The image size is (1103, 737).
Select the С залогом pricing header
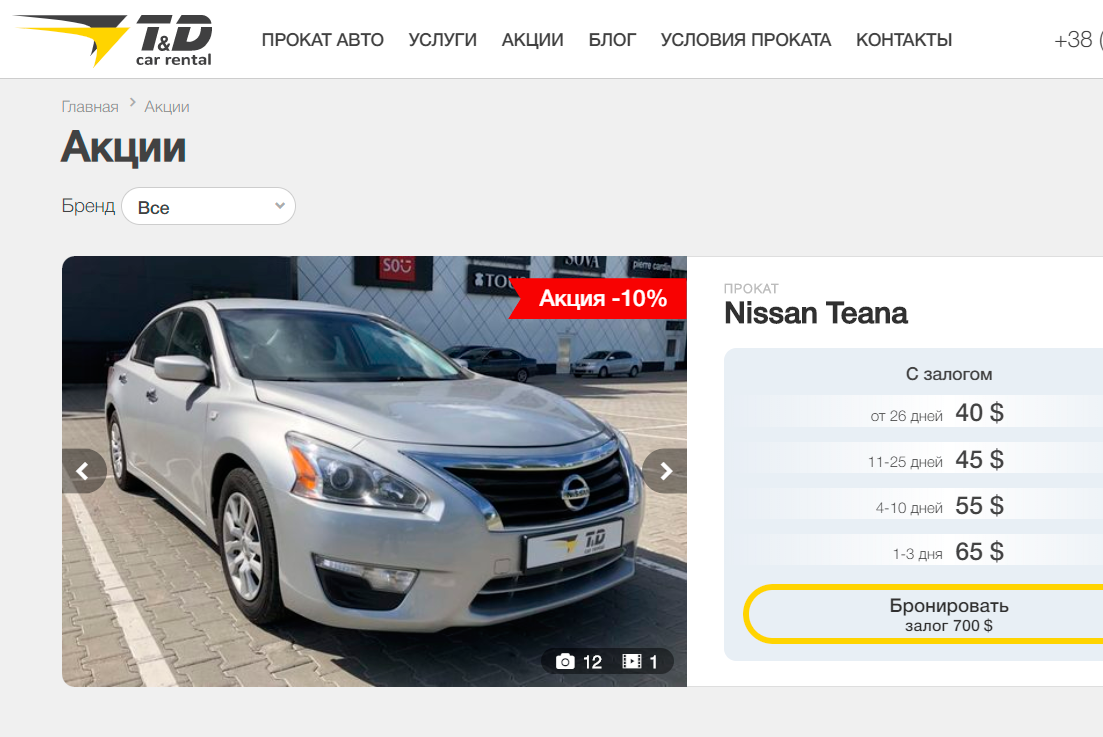(948, 374)
